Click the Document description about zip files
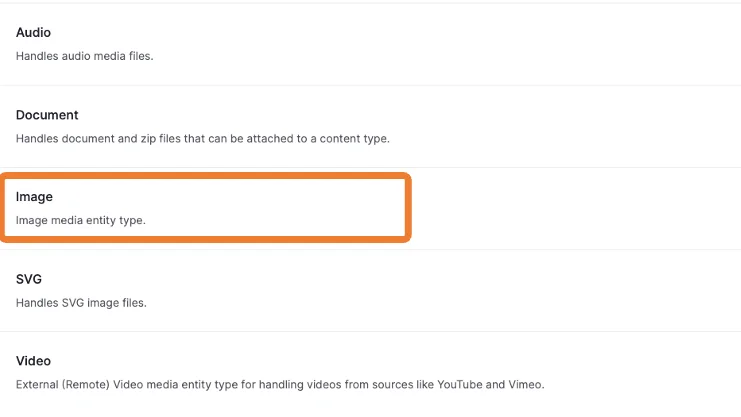 [202, 138]
